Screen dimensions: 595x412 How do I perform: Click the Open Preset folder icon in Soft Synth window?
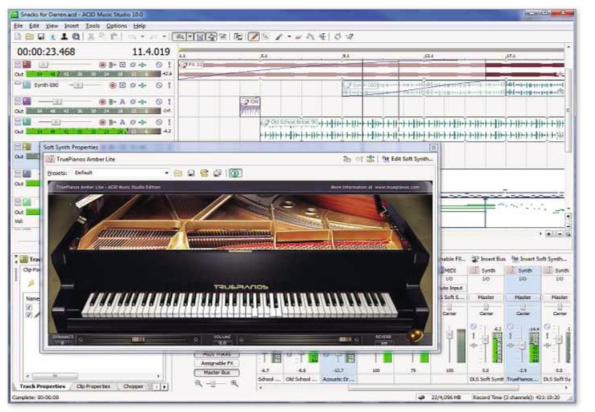pyautogui.click(x=178, y=173)
